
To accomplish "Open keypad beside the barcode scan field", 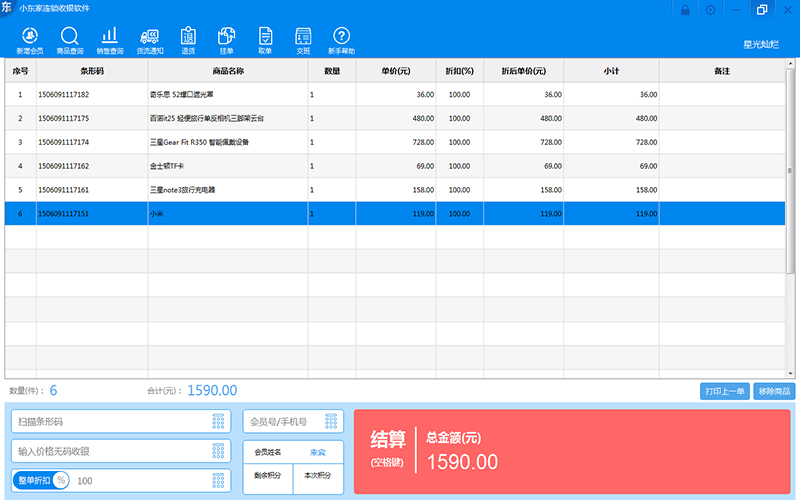I will click(x=218, y=422).
